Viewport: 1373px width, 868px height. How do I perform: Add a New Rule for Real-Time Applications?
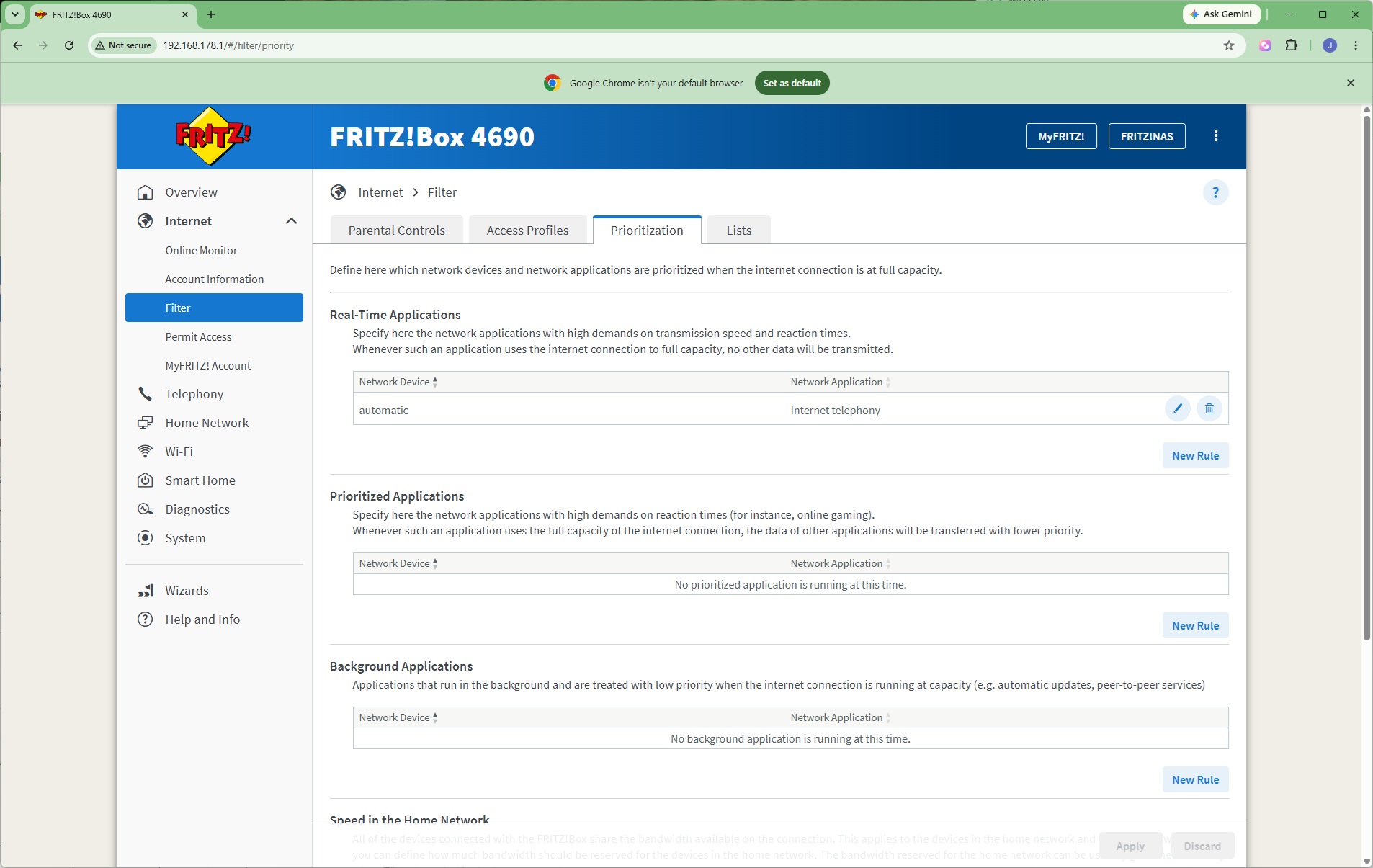tap(1196, 455)
